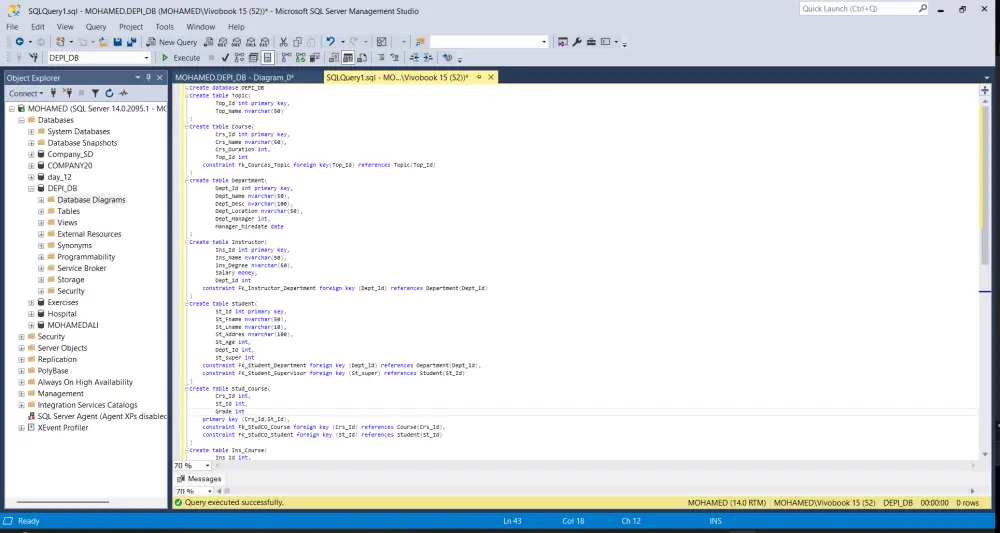This screenshot has width=1000, height=533.
Task: Expand the Tables folder node
Action: (41, 211)
